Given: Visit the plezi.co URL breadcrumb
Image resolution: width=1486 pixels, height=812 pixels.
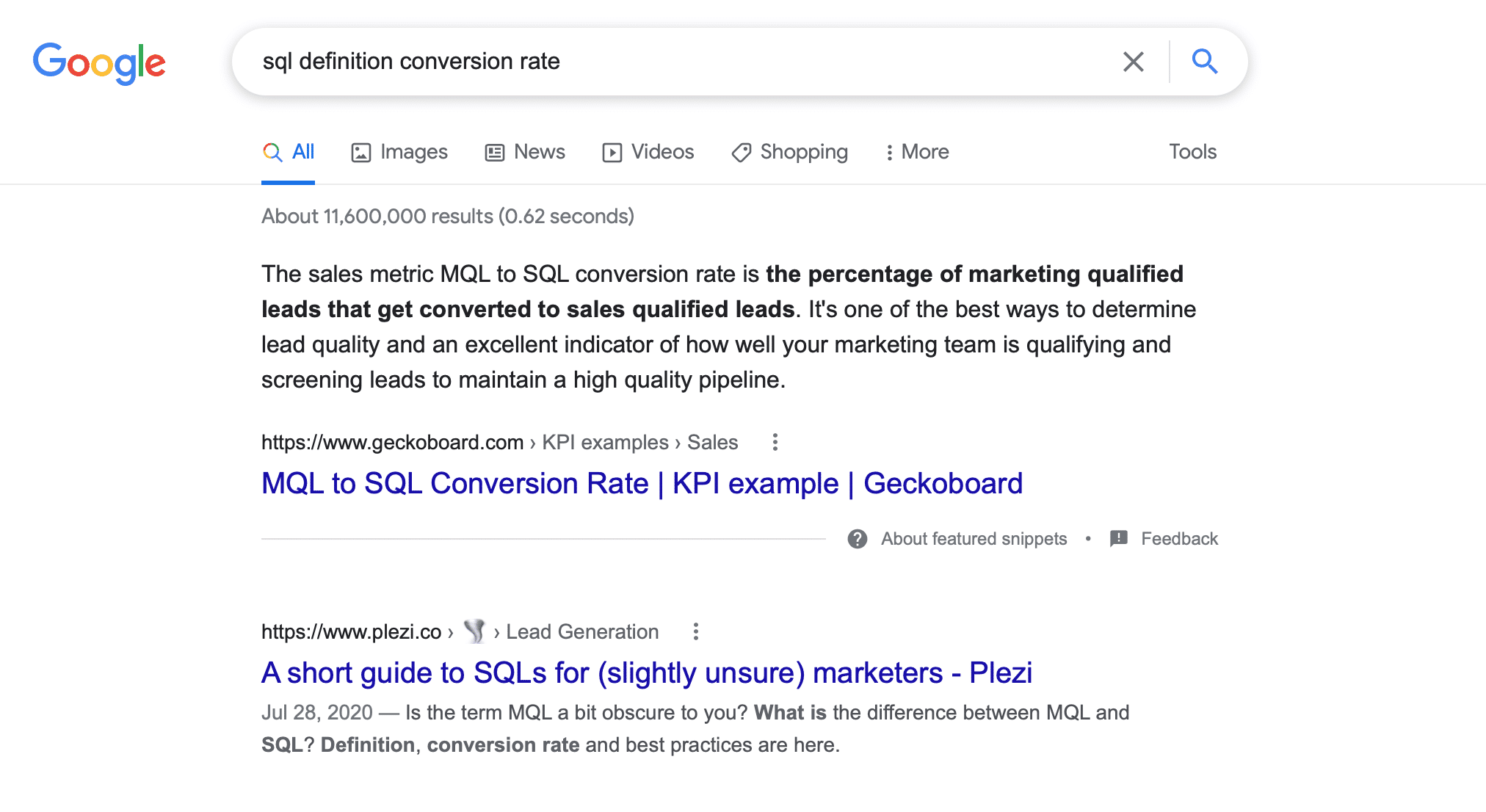Looking at the screenshot, I should click(351, 632).
